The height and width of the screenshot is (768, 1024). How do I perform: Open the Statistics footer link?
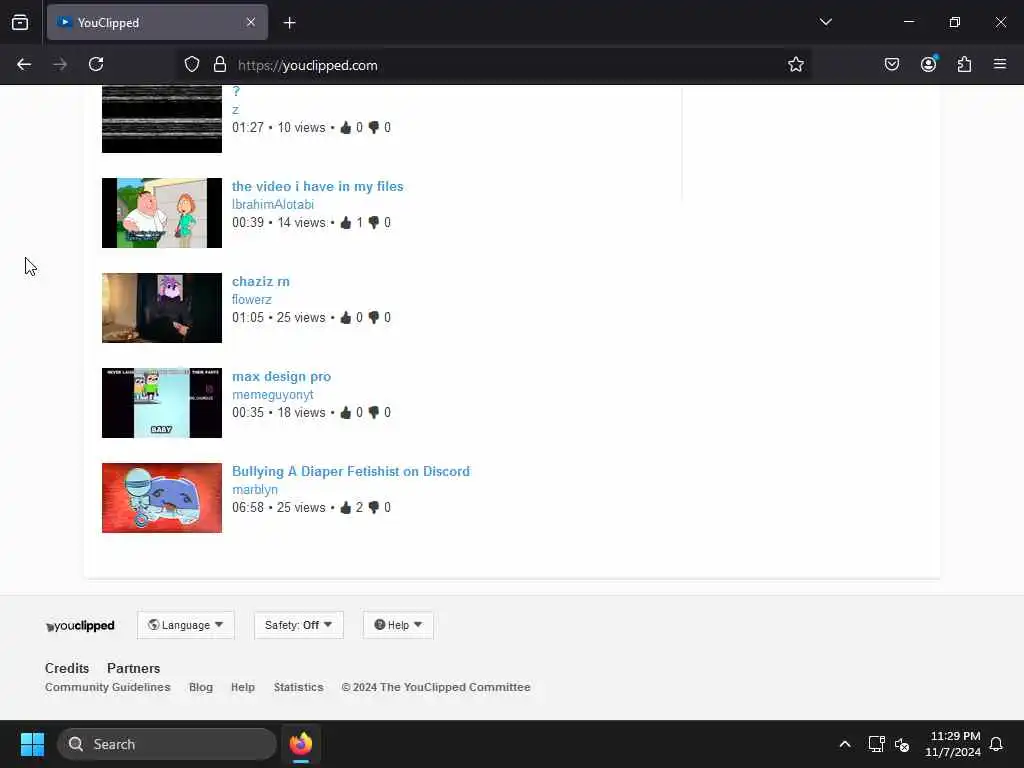tap(298, 687)
